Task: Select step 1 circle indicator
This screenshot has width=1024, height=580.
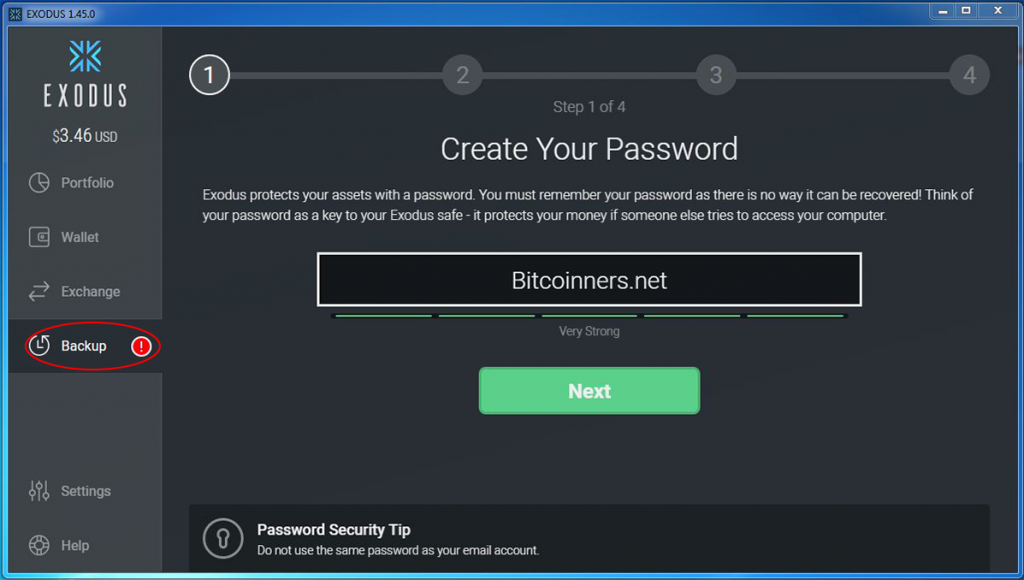Action: pos(209,75)
